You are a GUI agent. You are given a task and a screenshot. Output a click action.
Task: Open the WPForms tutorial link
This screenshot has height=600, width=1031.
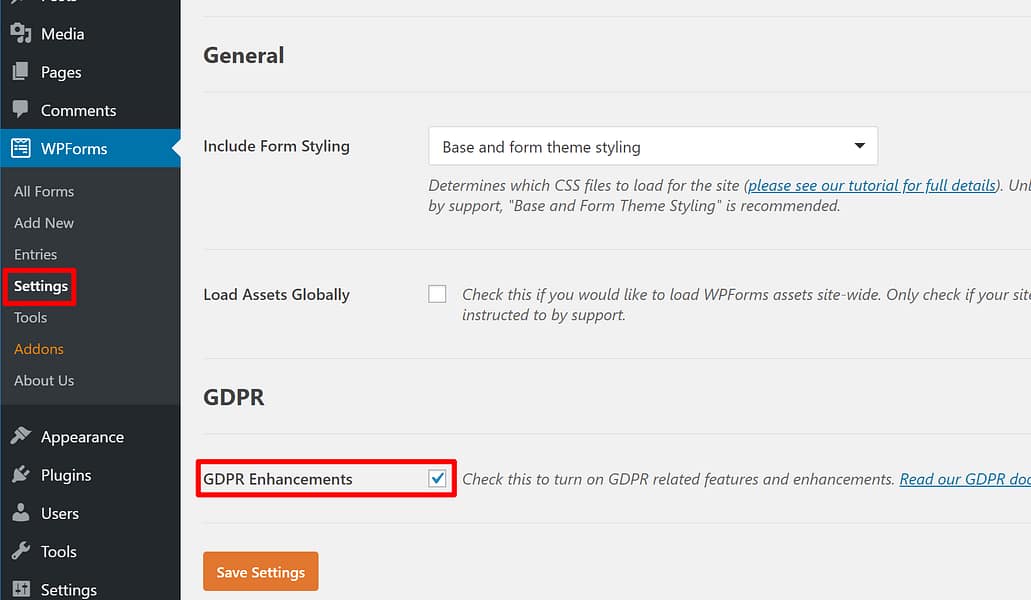click(x=872, y=184)
